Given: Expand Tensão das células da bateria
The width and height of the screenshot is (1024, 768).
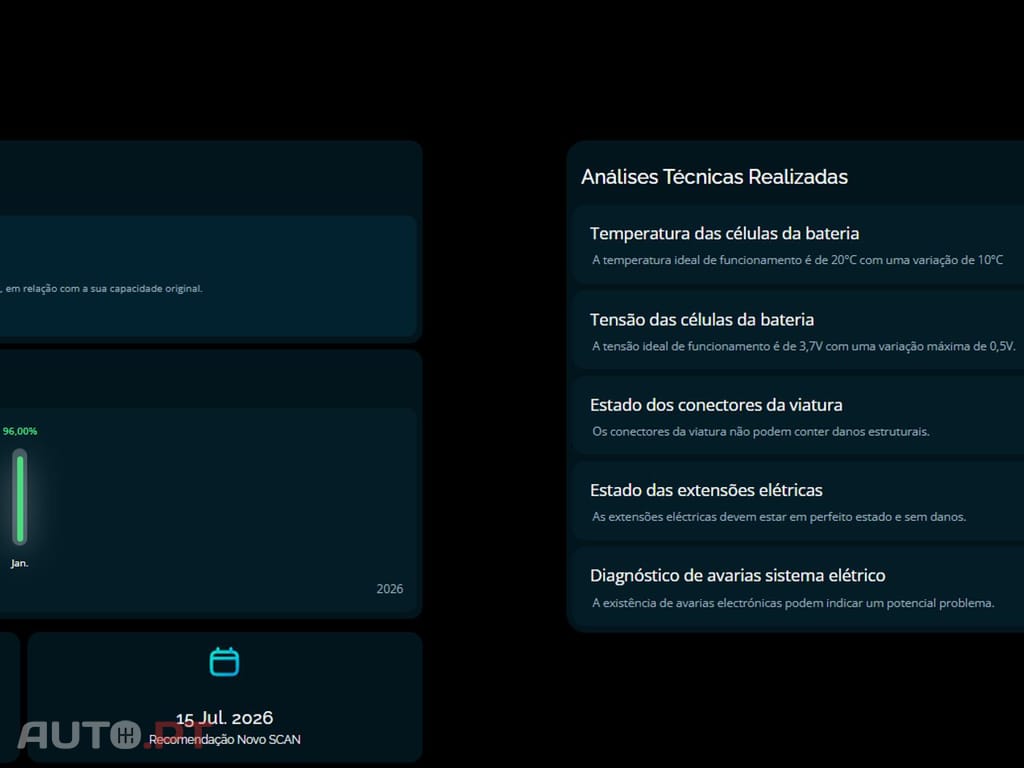Looking at the screenshot, I should point(701,320).
